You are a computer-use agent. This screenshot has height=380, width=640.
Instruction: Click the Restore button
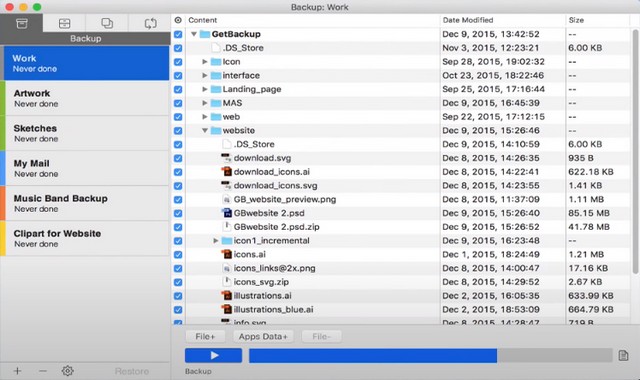tap(132, 371)
